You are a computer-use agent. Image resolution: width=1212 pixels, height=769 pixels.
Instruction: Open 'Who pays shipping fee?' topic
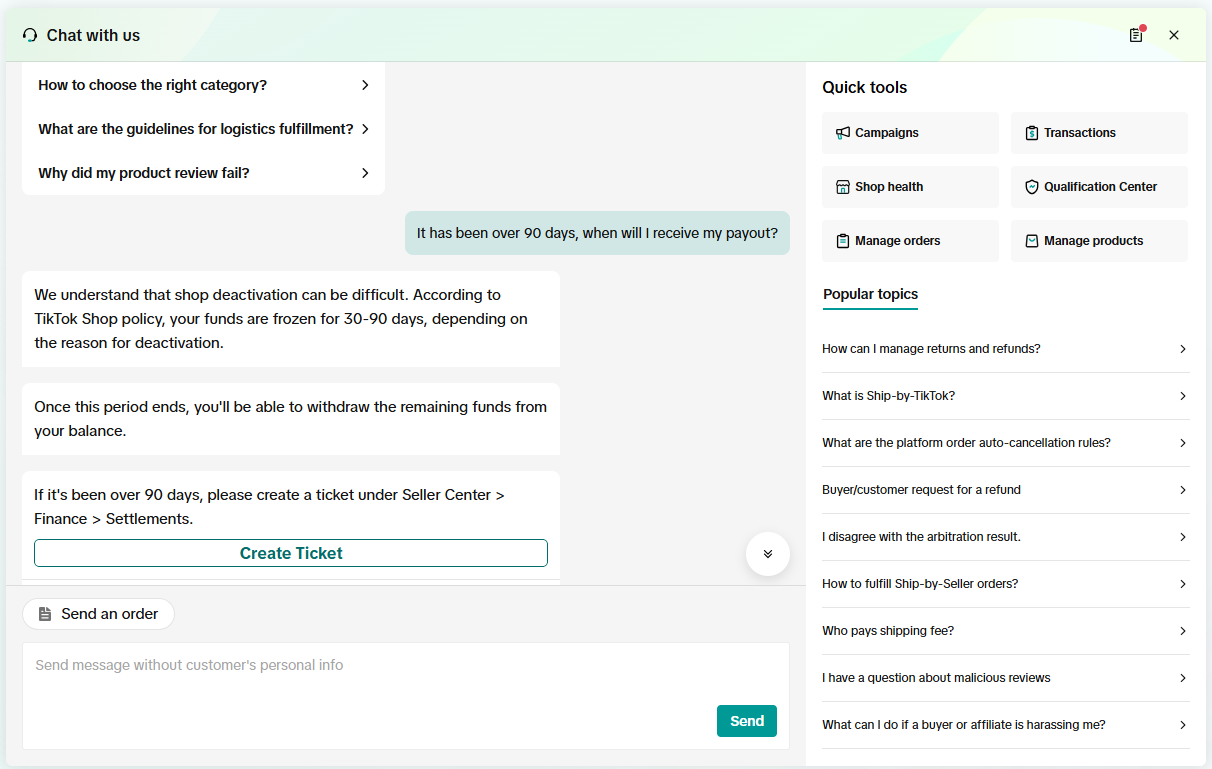(1005, 631)
